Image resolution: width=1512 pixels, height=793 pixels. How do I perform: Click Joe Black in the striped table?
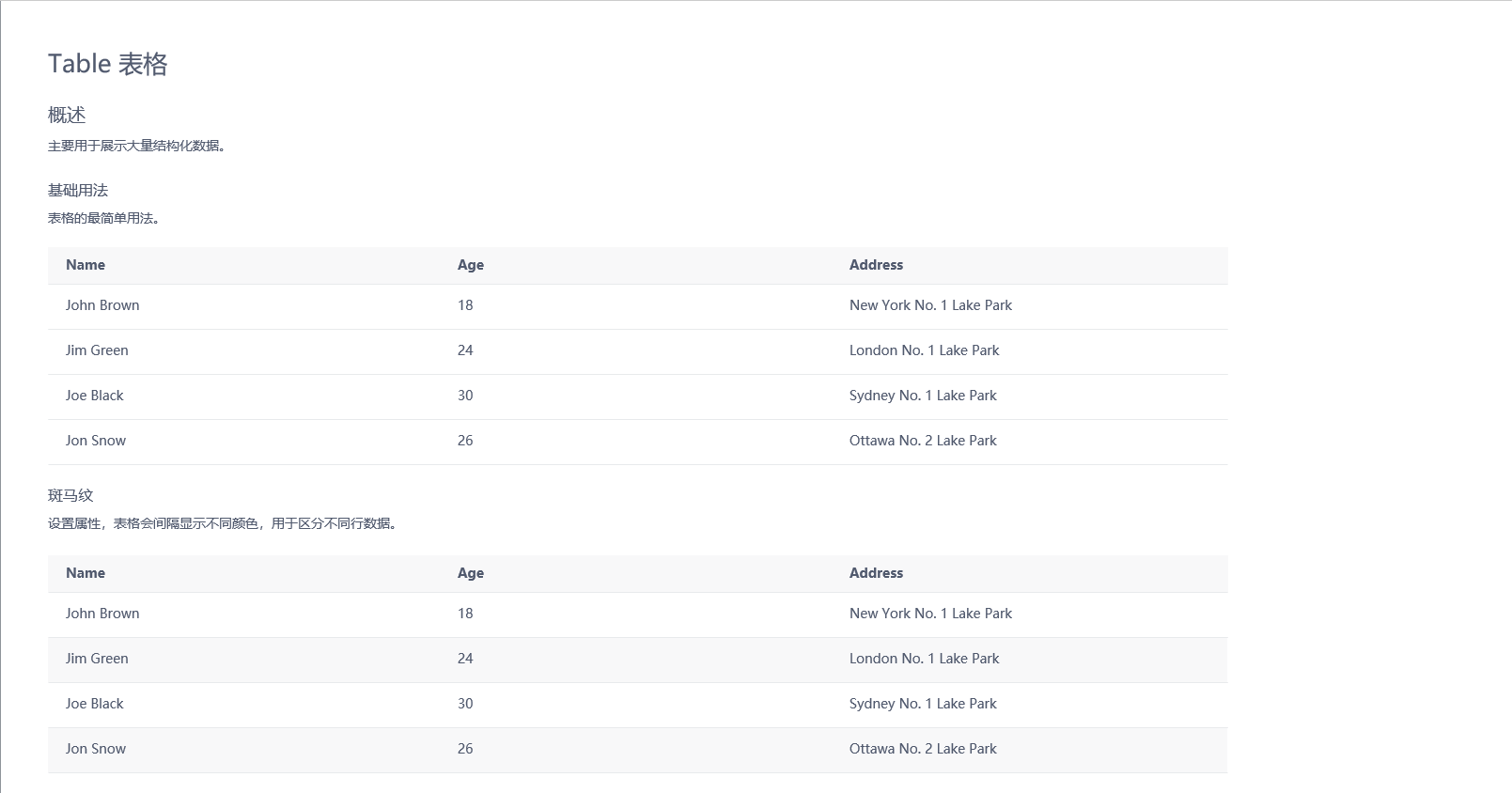pos(94,704)
